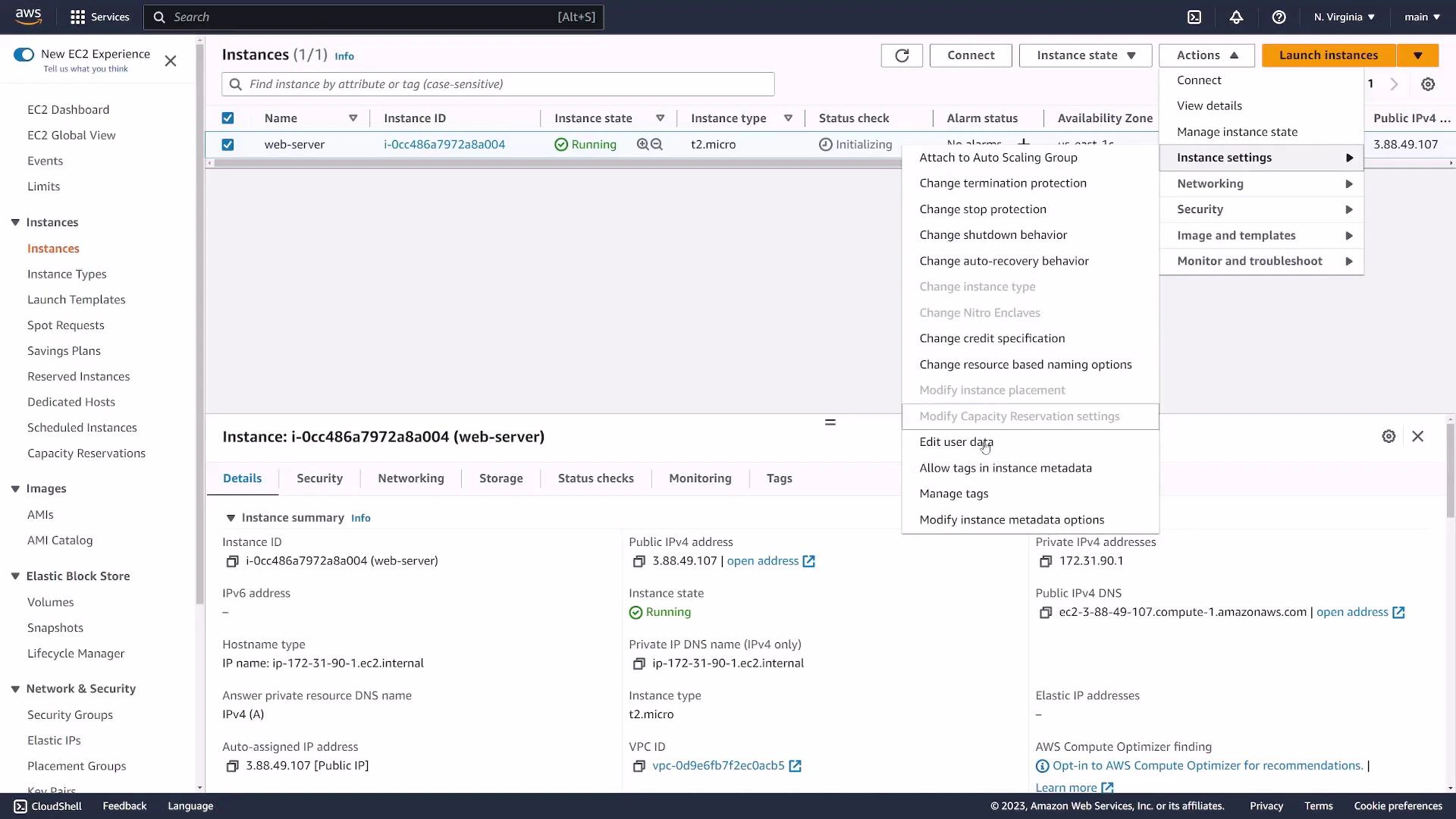Click the Find instance search field
This screenshot has width=1456, height=819.
[x=497, y=84]
